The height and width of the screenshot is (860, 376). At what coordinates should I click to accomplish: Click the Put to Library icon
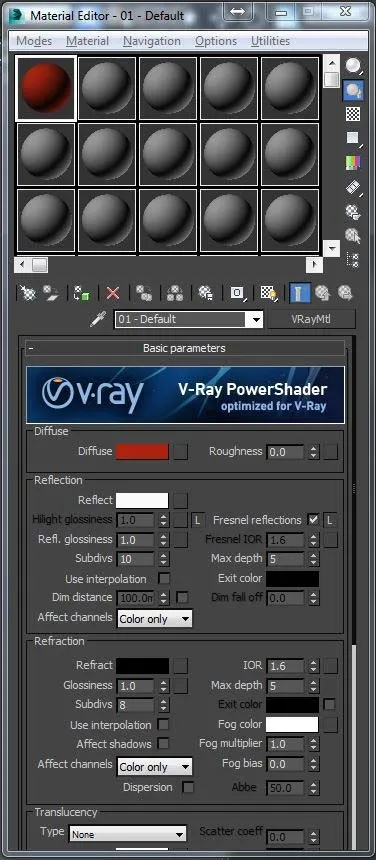(x=206, y=293)
